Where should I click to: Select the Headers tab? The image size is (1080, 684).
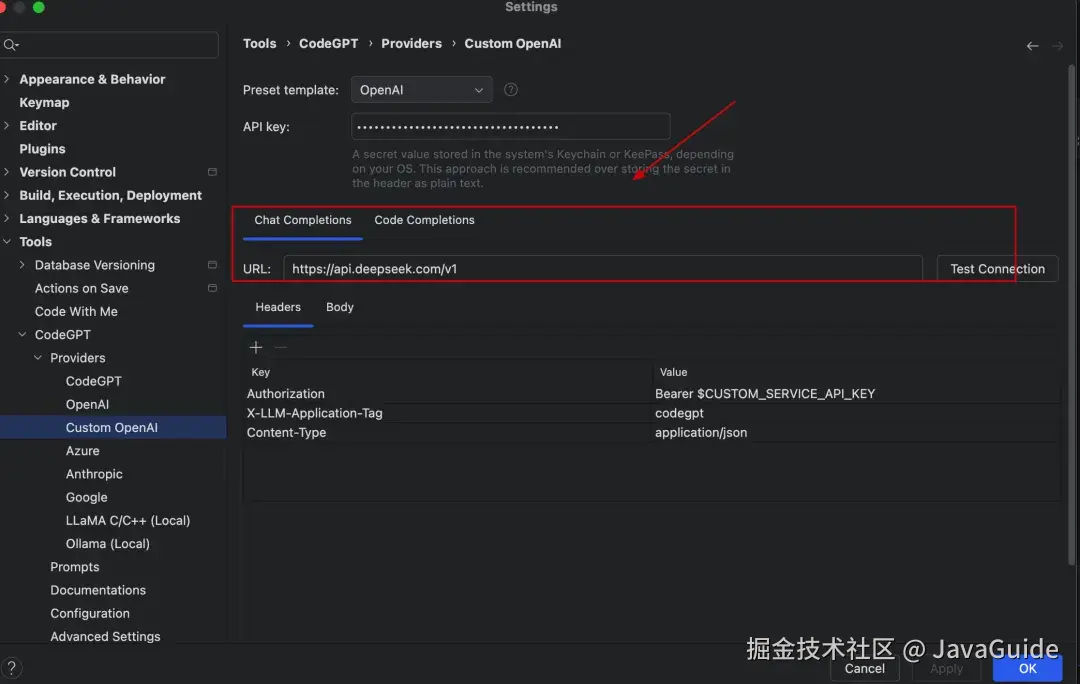click(x=278, y=307)
